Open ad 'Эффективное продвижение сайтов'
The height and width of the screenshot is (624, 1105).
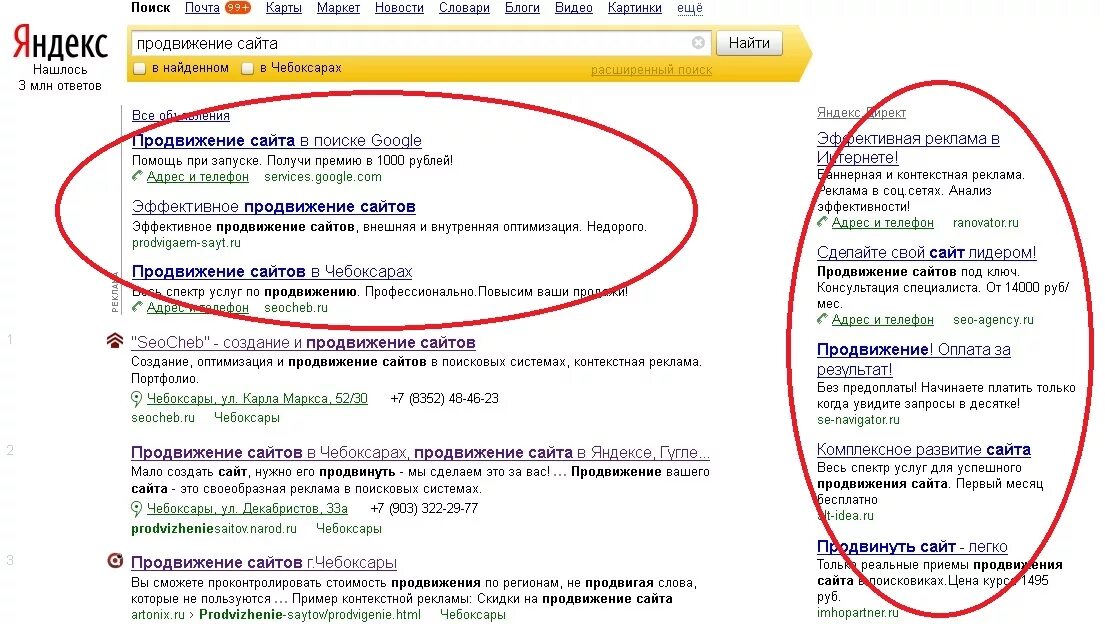tap(273, 207)
